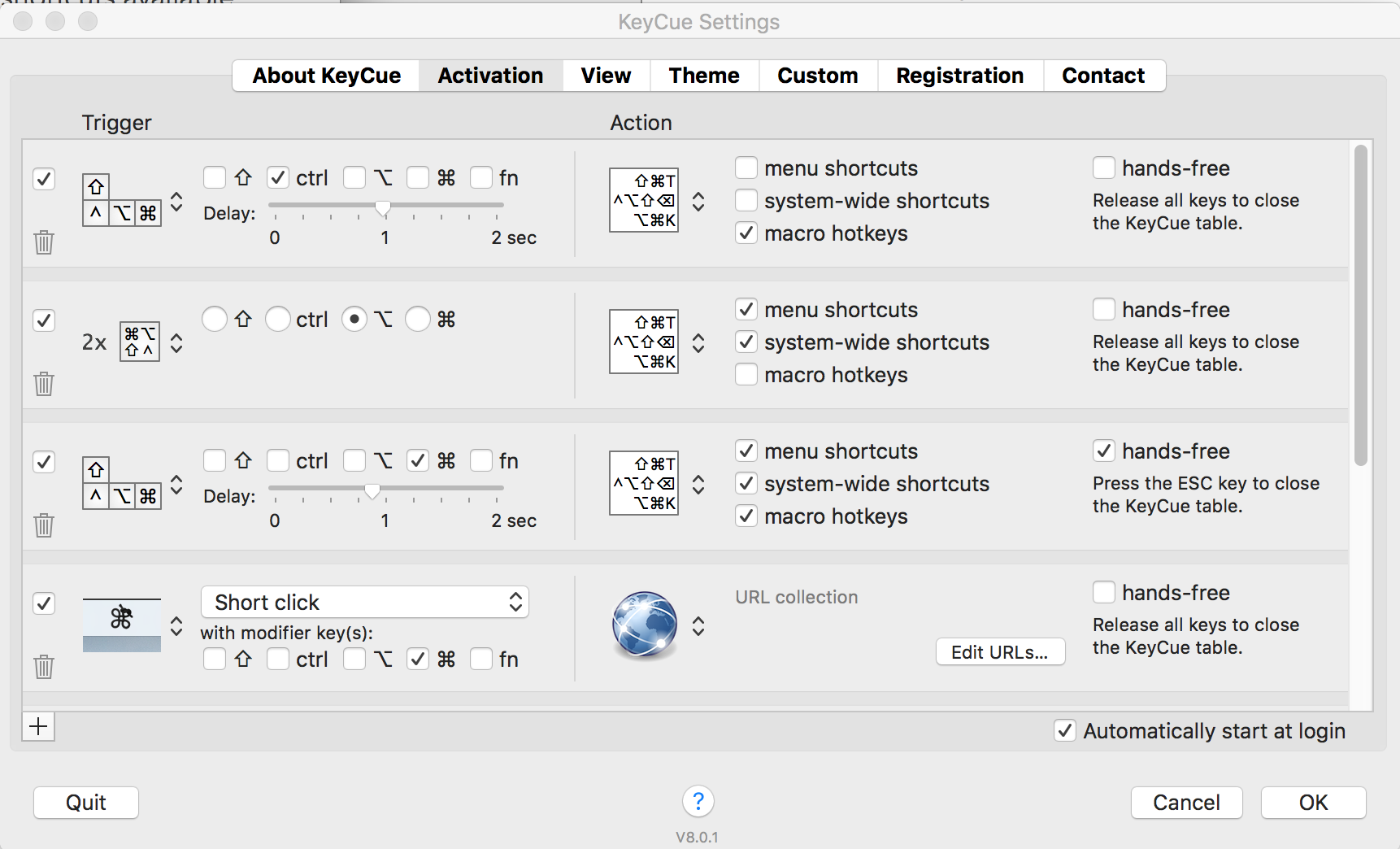Click the modifier keys trigger icon in third row
This screenshot has width=1400, height=849.
coord(122,483)
